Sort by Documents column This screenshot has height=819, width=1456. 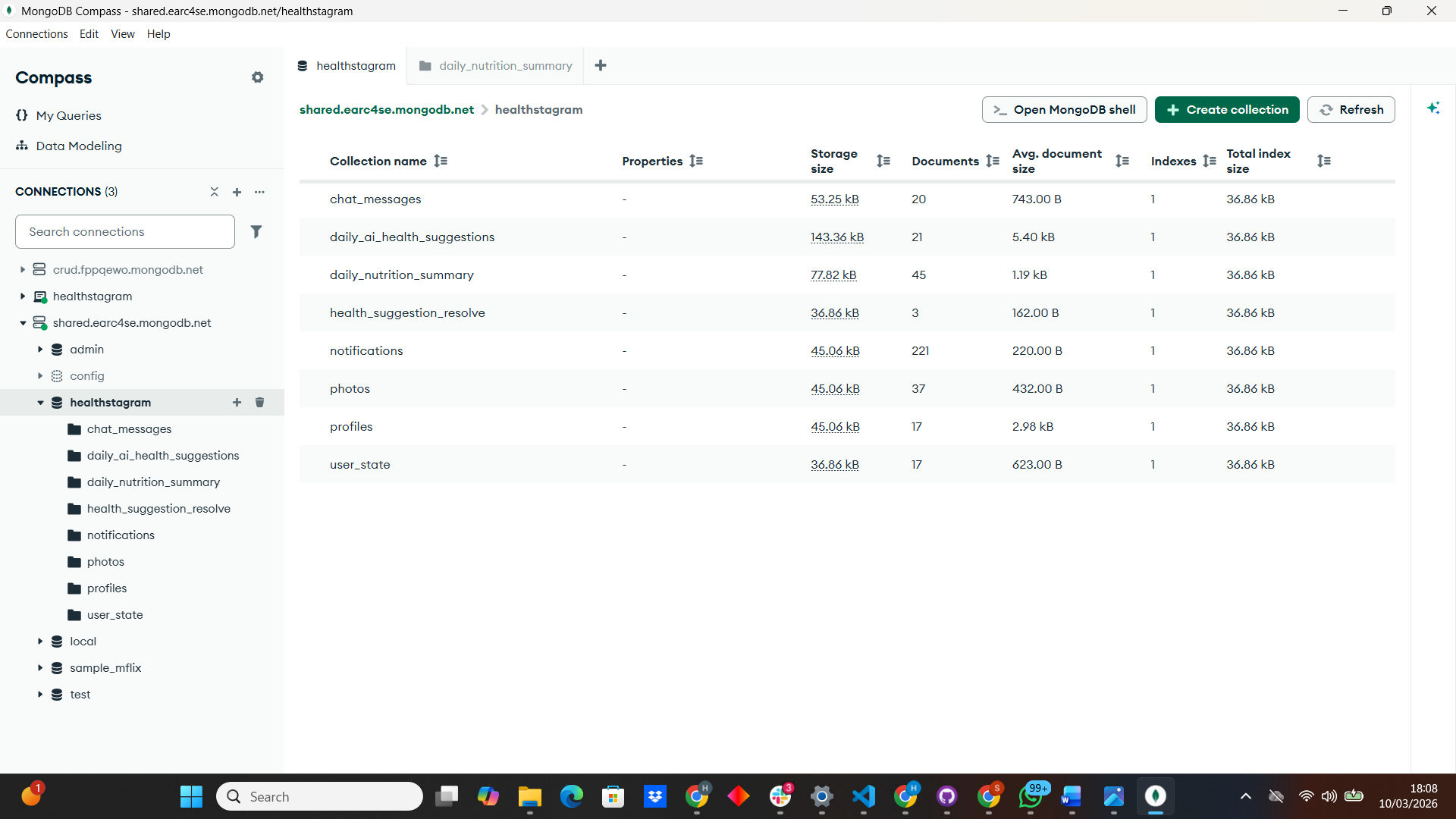coord(992,161)
